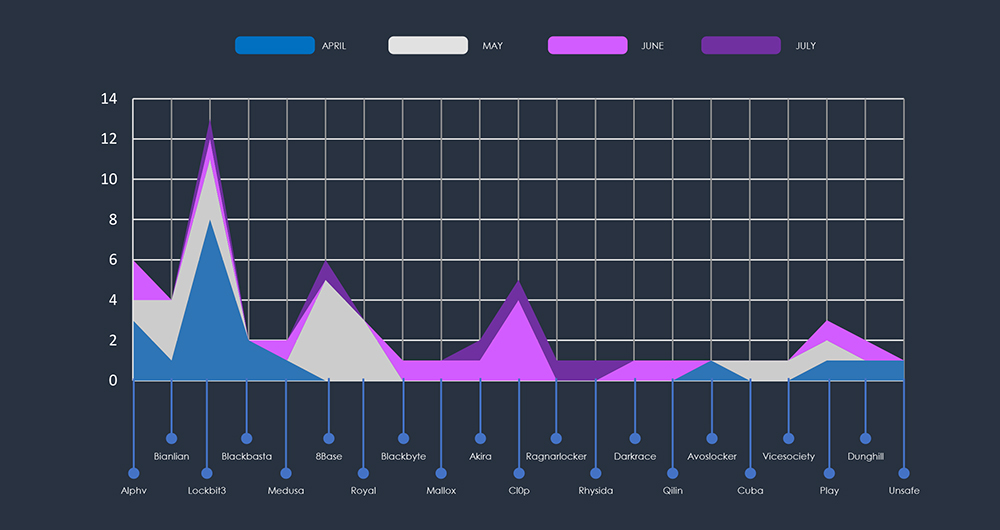Click the marker dot above Mallox
Image resolution: width=1000 pixels, height=530 pixels.
441,473
